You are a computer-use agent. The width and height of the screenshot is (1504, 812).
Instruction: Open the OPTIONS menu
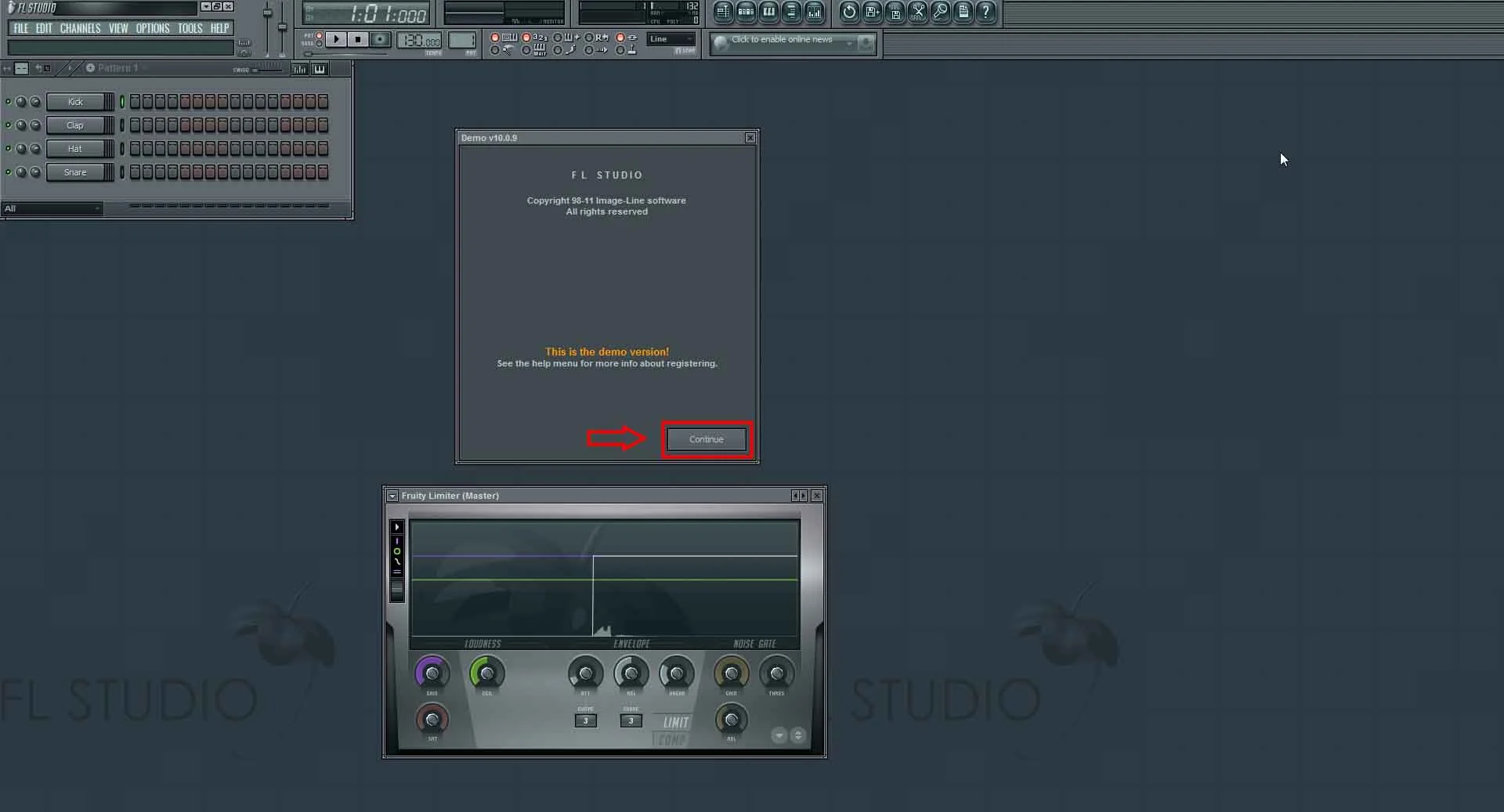[153, 28]
